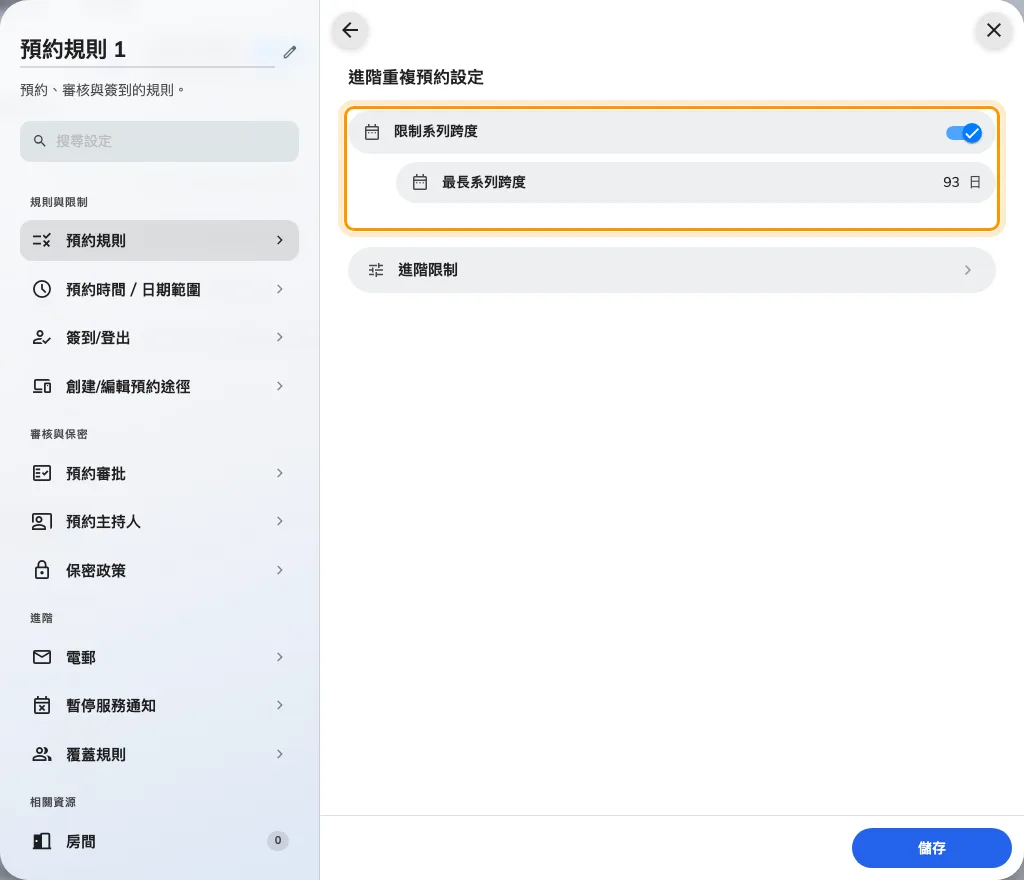Click the 0 count badge on 房間
This screenshot has height=880, width=1024.
click(278, 840)
